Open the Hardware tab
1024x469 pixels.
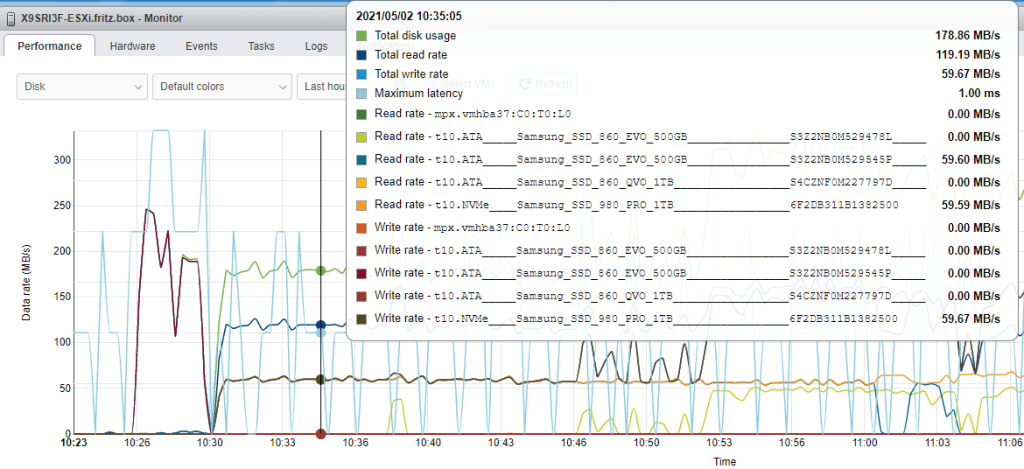(133, 46)
